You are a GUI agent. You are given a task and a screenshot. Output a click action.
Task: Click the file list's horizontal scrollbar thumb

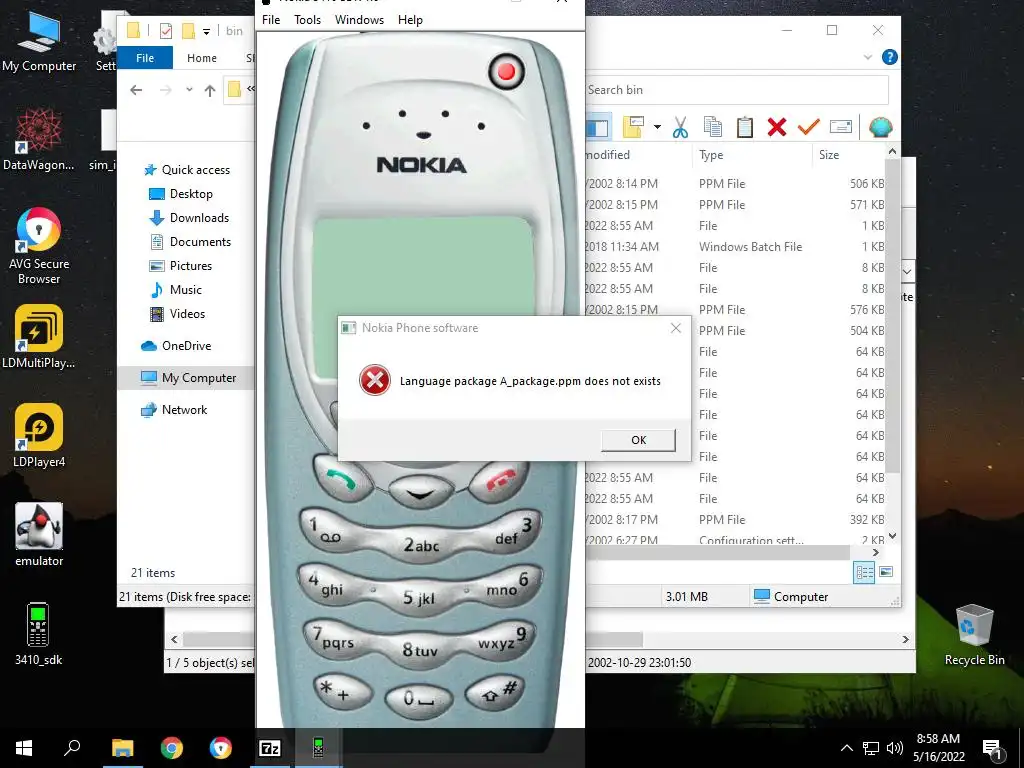tap(717, 552)
